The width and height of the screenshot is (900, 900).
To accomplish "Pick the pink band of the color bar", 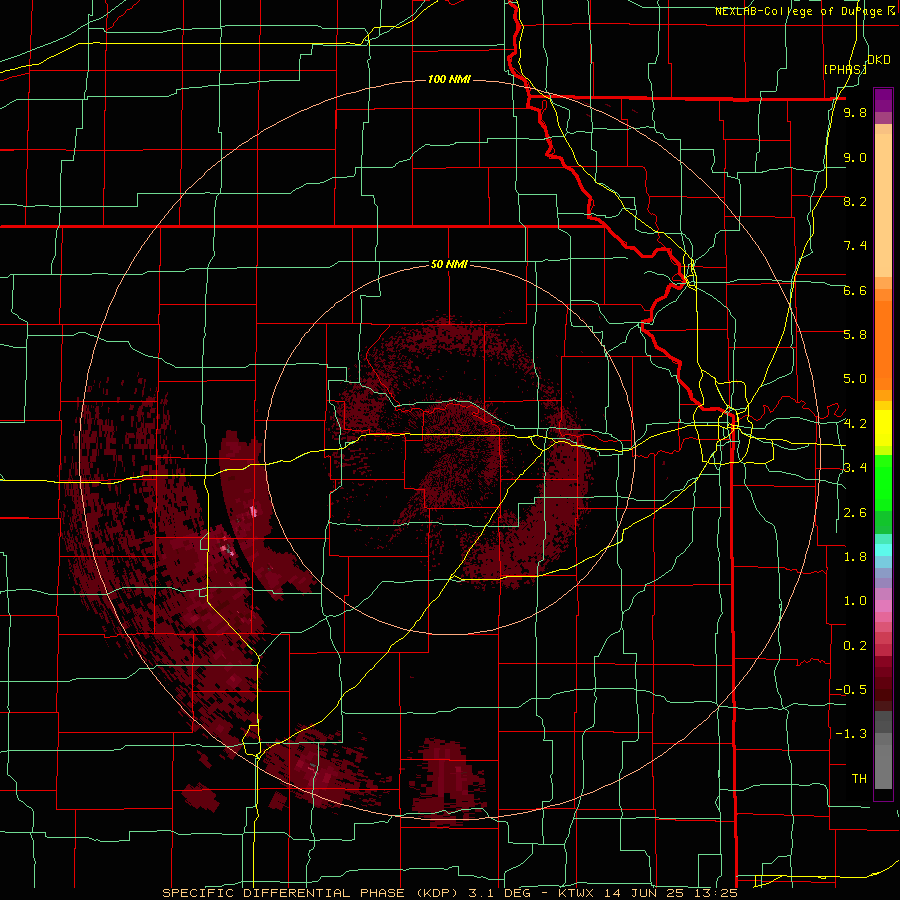I will tap(883, 606).
